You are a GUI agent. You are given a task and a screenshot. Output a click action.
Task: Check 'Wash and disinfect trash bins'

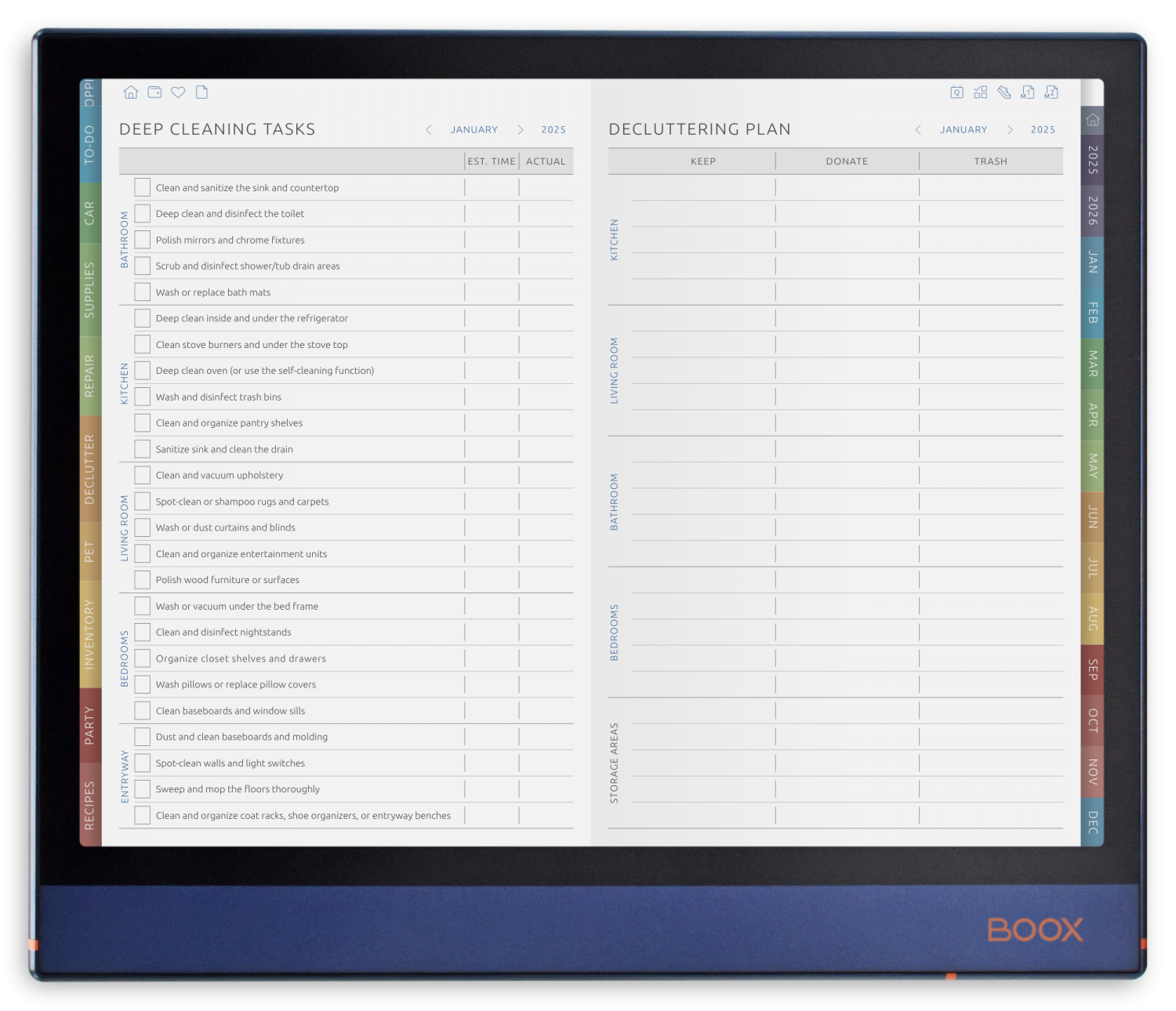pos(142,397)
